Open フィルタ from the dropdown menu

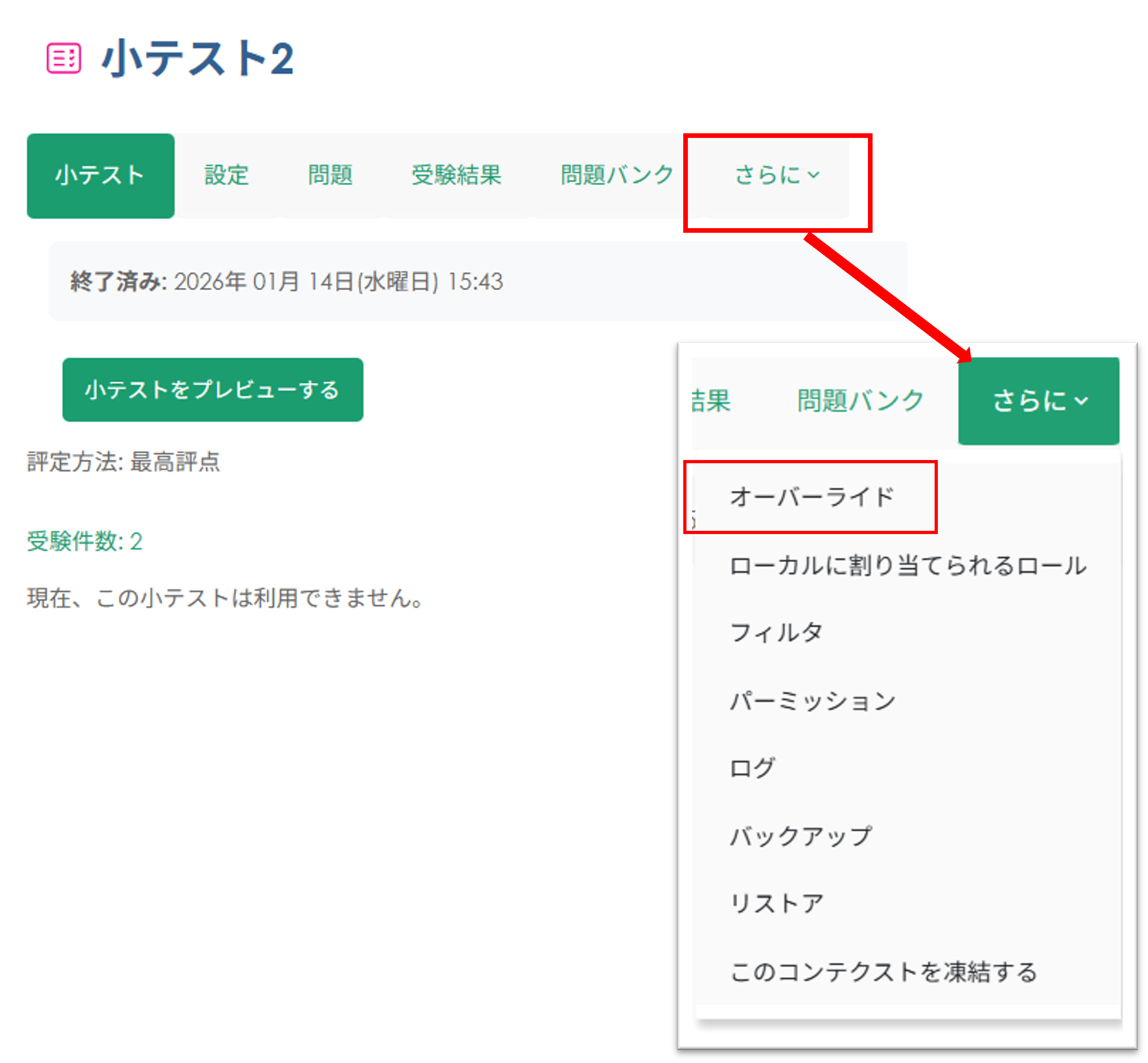click(x=776, y=633)
